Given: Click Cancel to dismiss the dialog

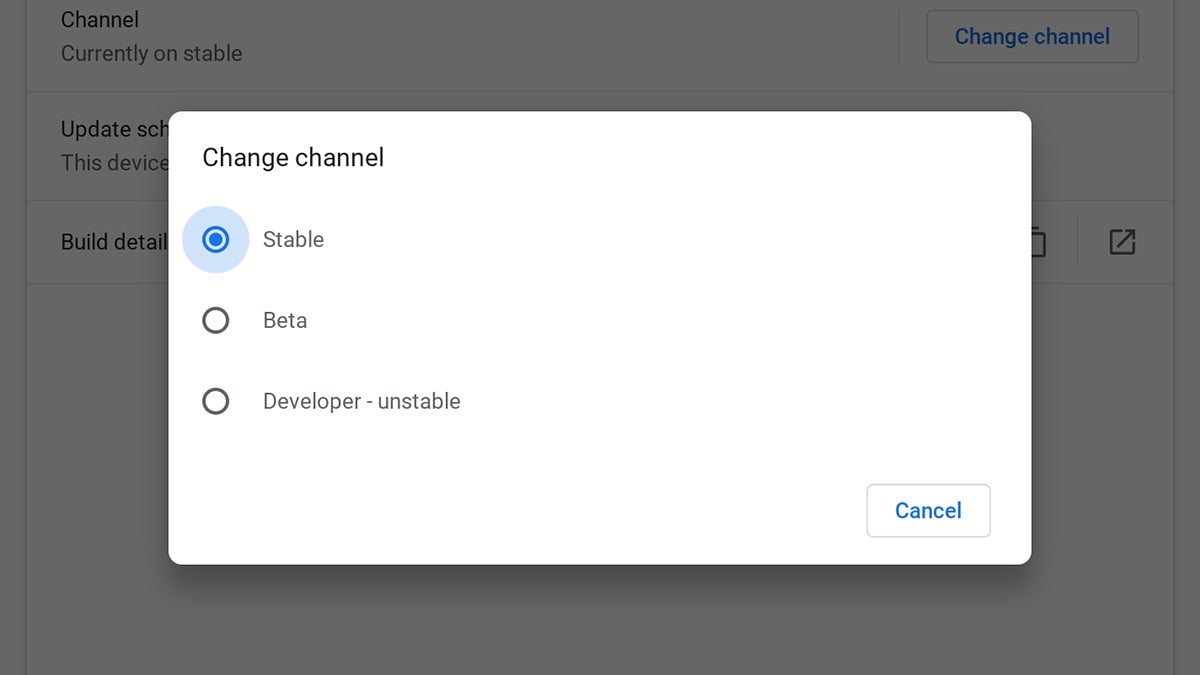Looking at the screenshot, I should [x=928, y=510].
